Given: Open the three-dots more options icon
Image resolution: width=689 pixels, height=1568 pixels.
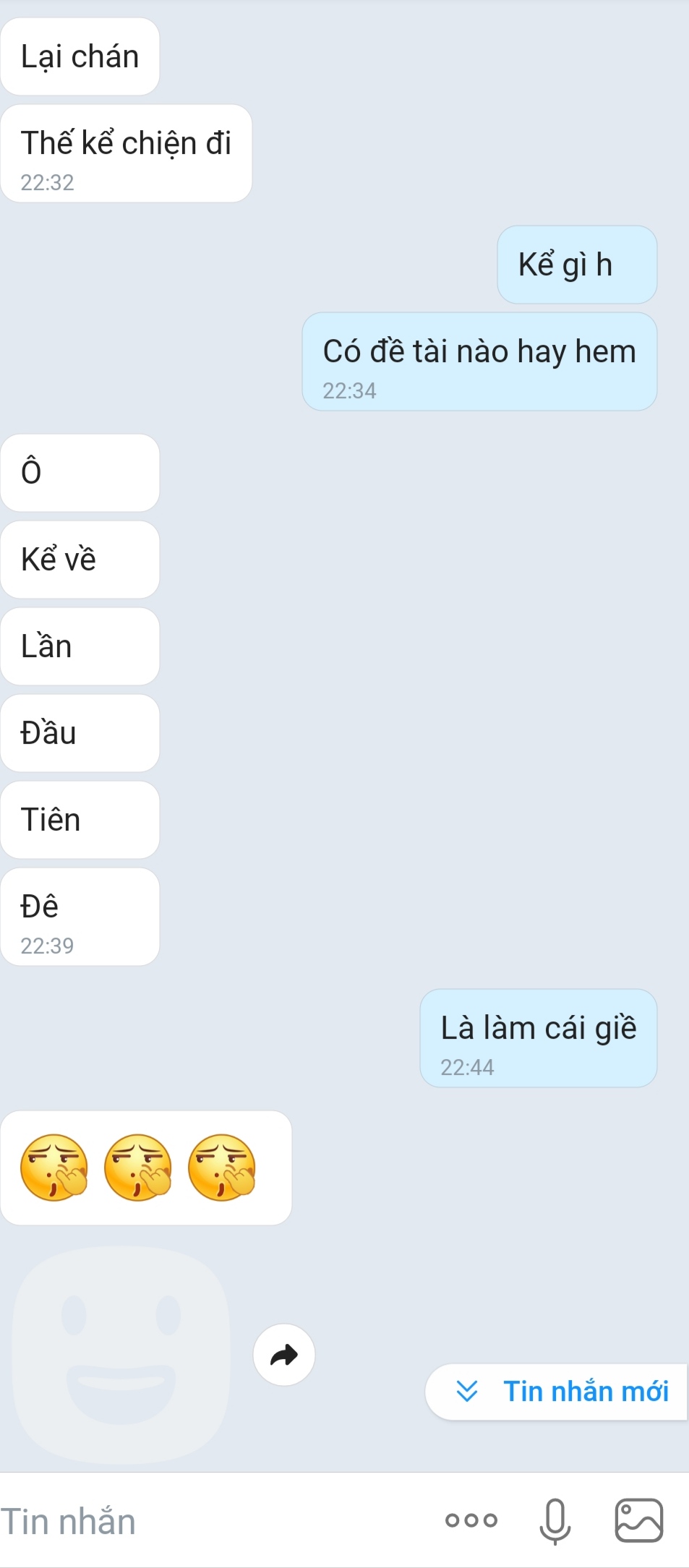Looking at the screenshot, I should point(471,1520).
